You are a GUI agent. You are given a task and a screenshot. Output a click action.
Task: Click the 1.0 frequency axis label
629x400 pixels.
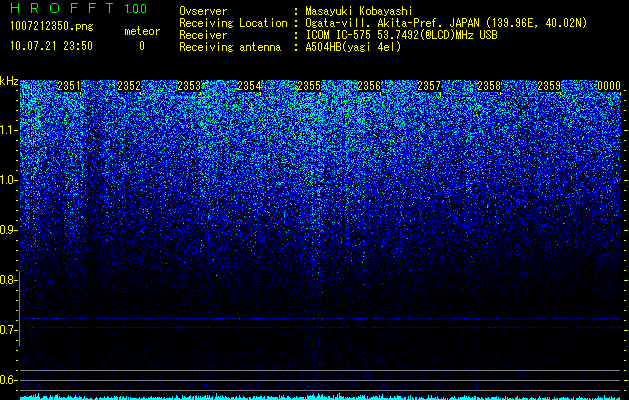[x=9, y=180]
